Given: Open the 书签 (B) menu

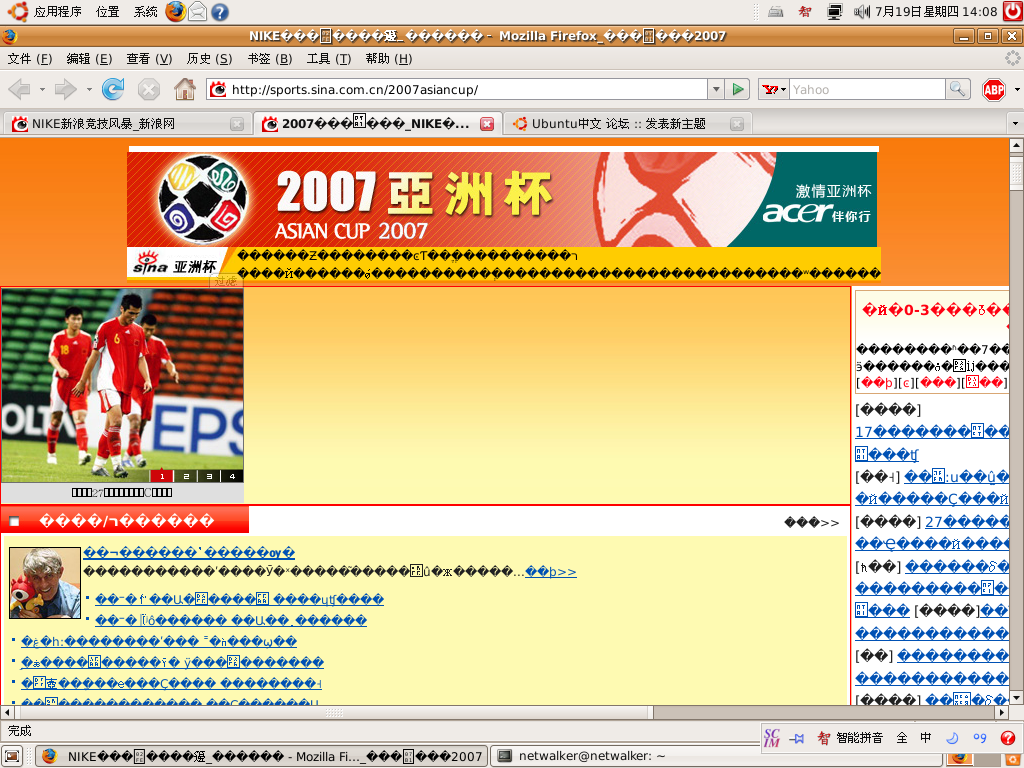Looking at the screenshot, I should tap(270, 59).
